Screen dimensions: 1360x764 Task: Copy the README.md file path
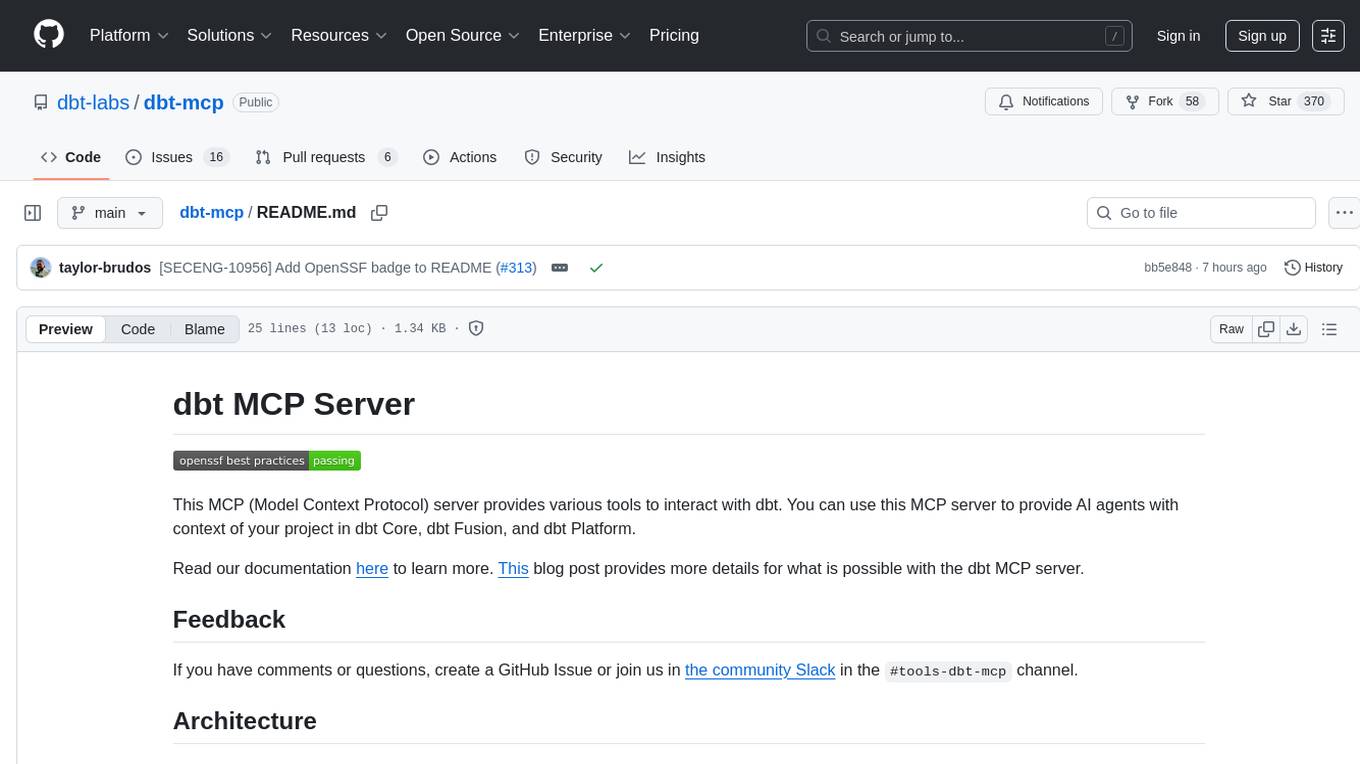click(379, 213)
